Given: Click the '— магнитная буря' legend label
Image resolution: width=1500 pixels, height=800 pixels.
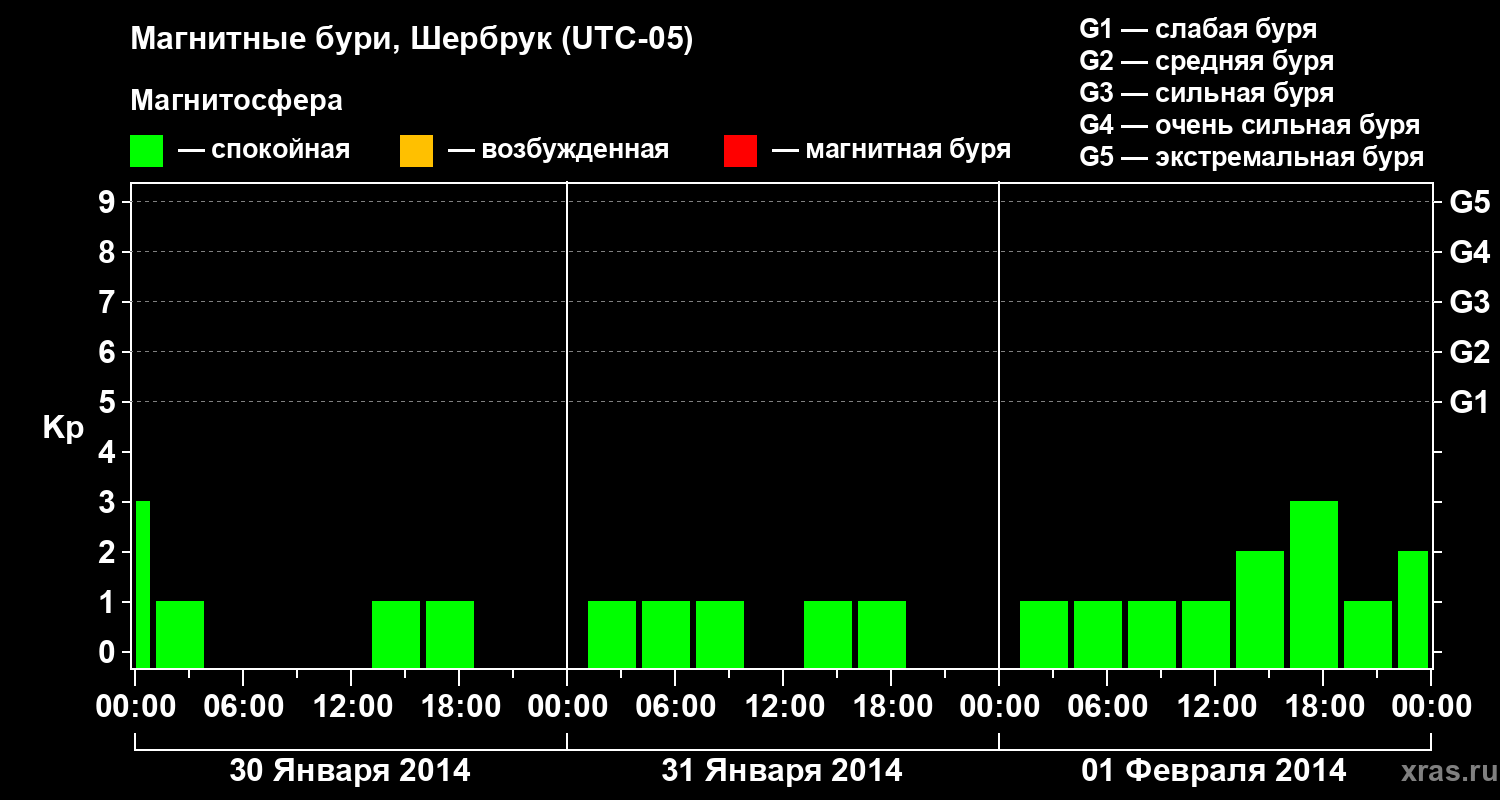Looking at the screenshot, I should click(x=892, y=150).
